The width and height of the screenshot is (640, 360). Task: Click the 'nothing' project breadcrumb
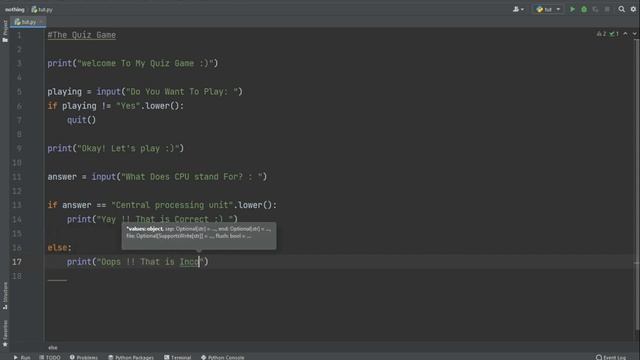tap(15, 9)
